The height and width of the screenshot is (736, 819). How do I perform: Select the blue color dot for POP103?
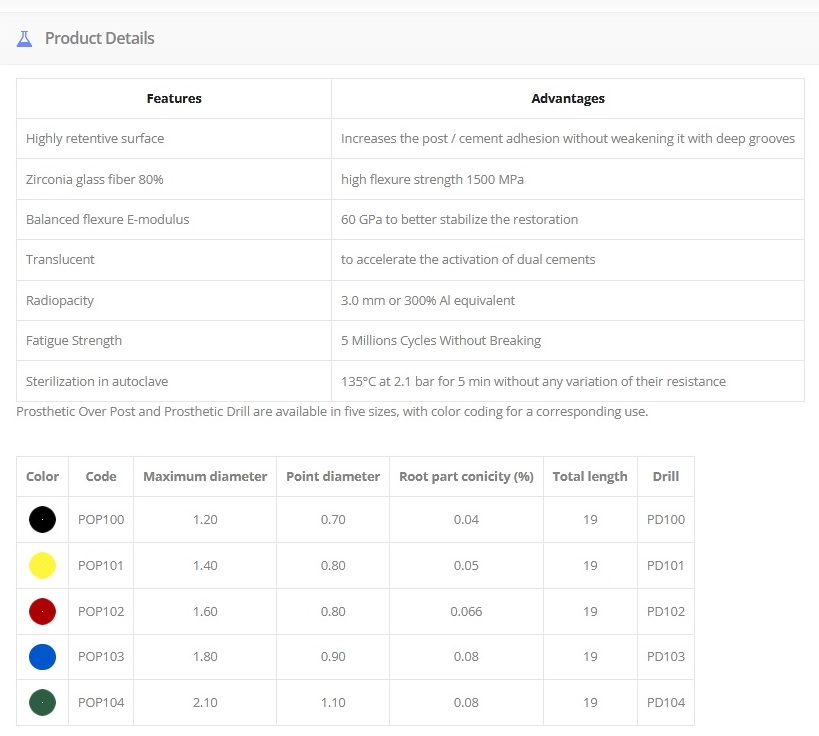tap(42, 657)
